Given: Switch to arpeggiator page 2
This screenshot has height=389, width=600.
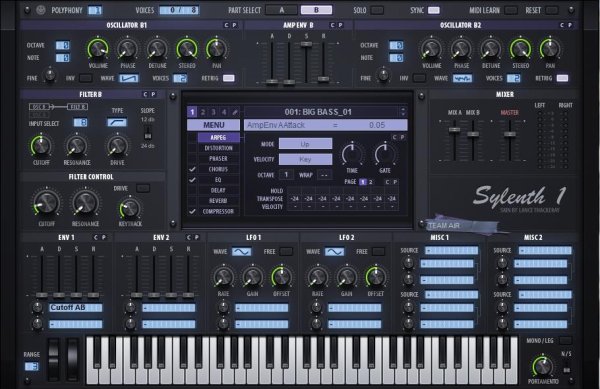Looking at the screenshot, I should (370, 182).
